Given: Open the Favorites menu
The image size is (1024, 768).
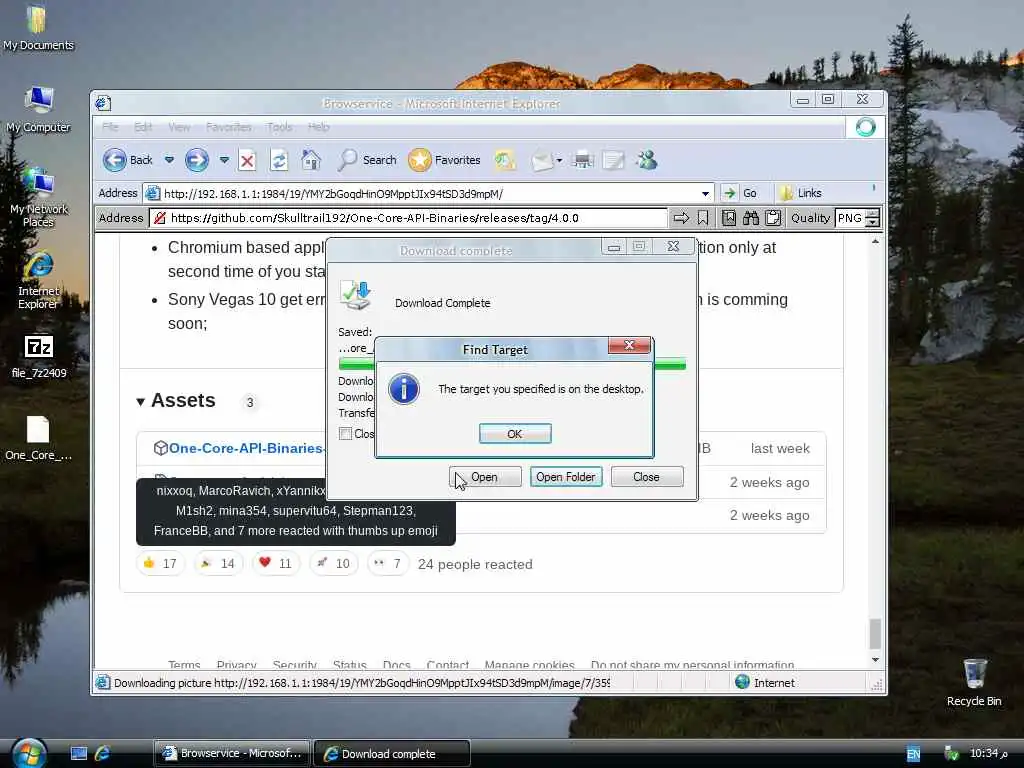Looking at the screenshot, I should pyautogui.click(x=229, y=127).
